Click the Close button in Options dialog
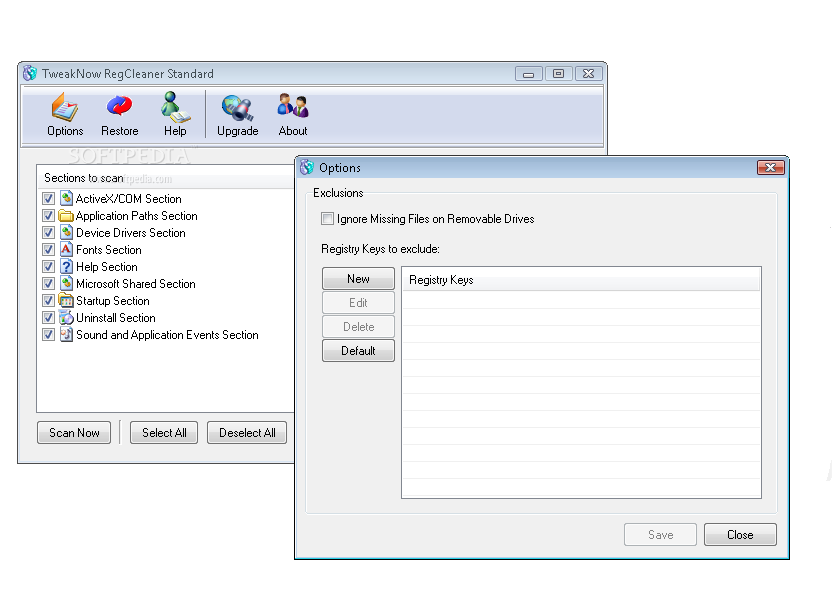This screenshot has width=833, height=596. click(x=740, y=534)
